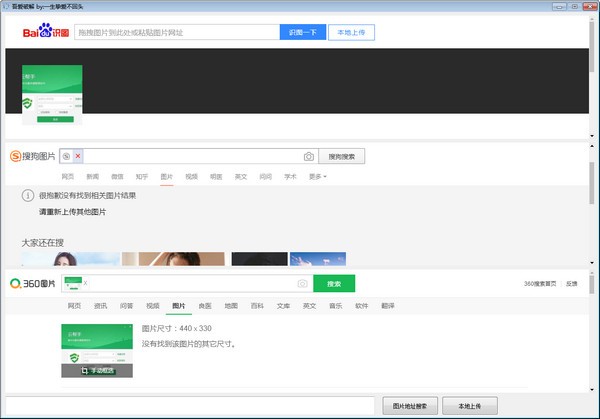
Task: Remove the uploaded image with the red X in Sogou box
Action: click(x=78, y=156)
